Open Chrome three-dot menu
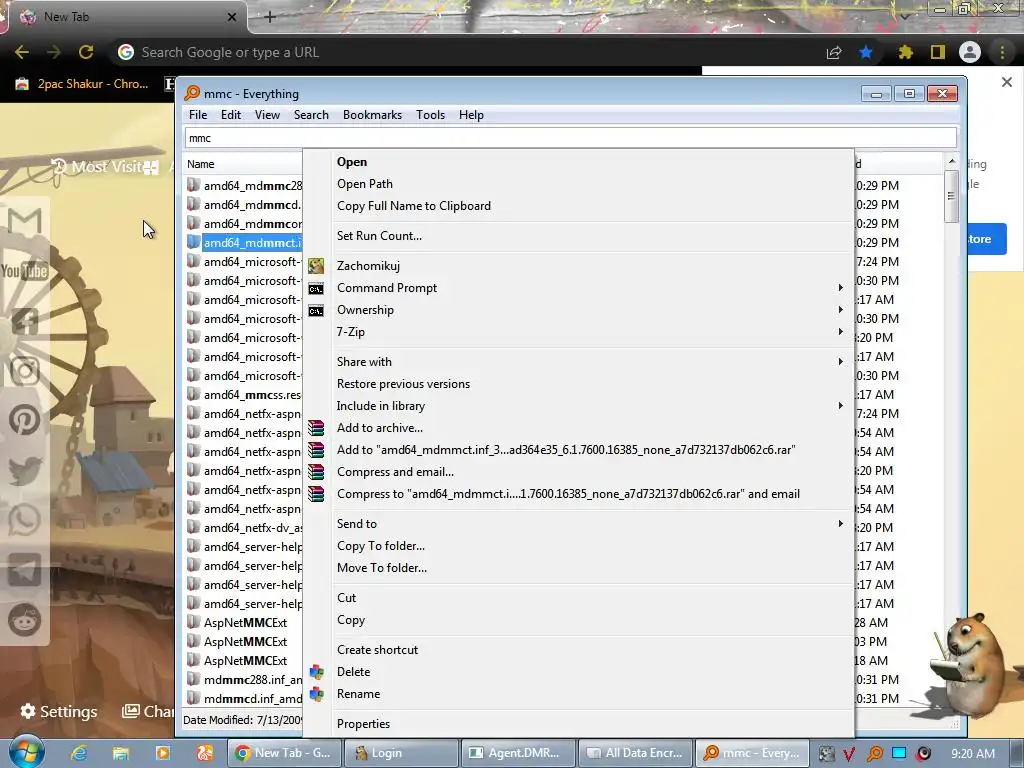 1002,52
